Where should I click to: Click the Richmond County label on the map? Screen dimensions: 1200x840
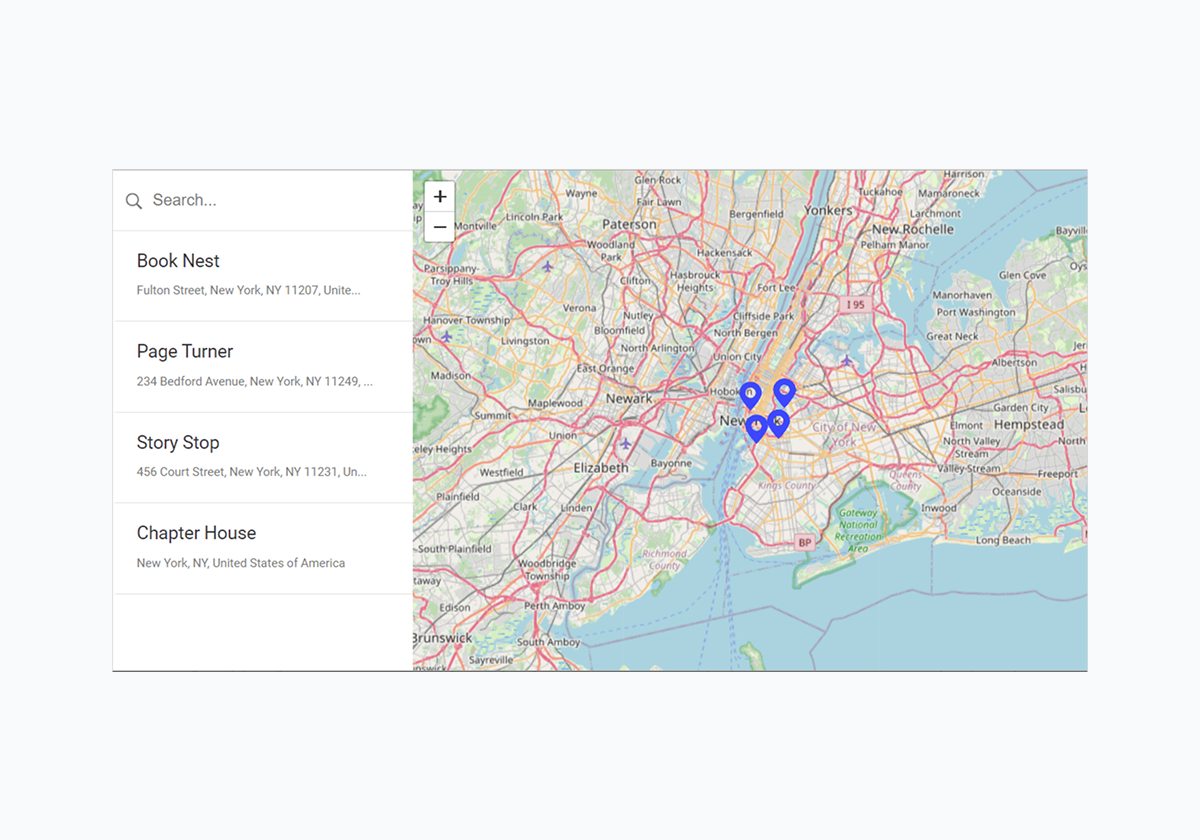[665, 560]
